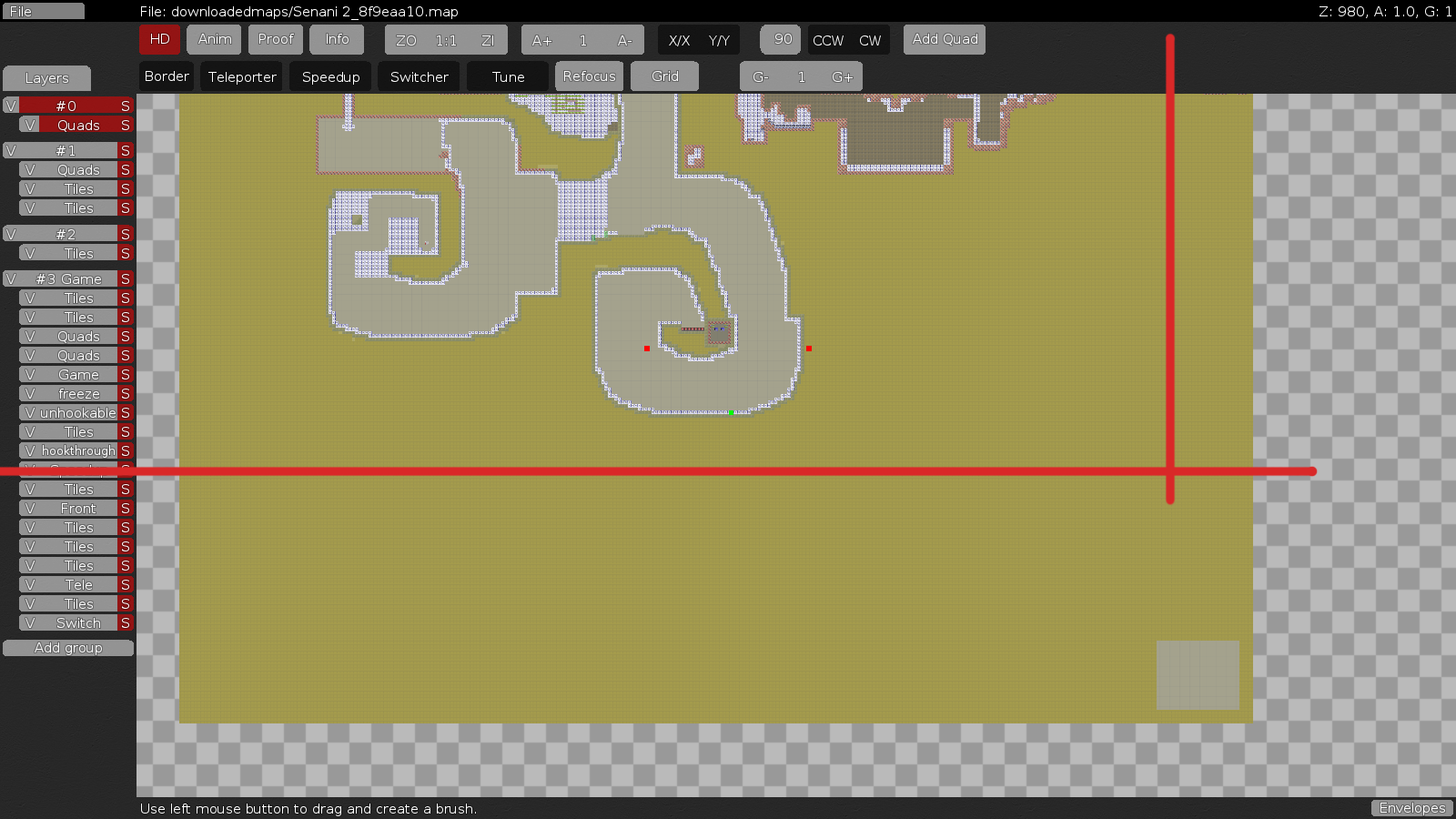Click the Add group button
This screenshot has height=819, width=1456.
click(x=68, y=648)
